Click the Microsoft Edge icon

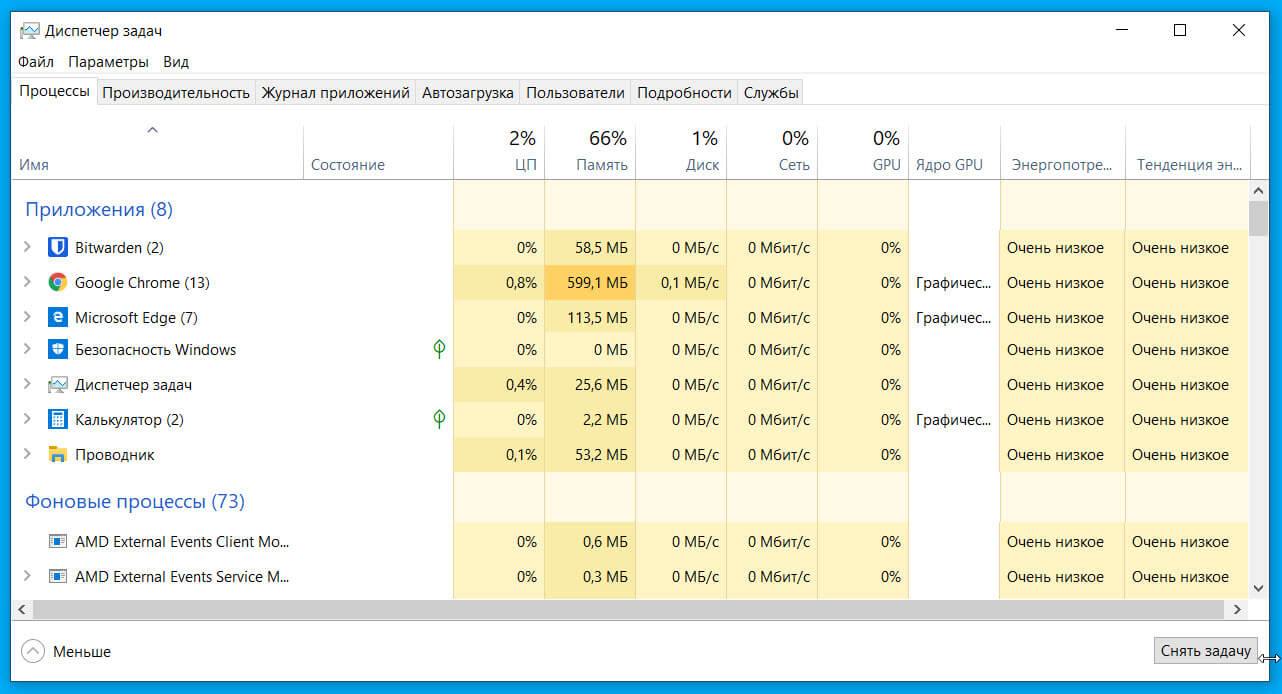57,317
